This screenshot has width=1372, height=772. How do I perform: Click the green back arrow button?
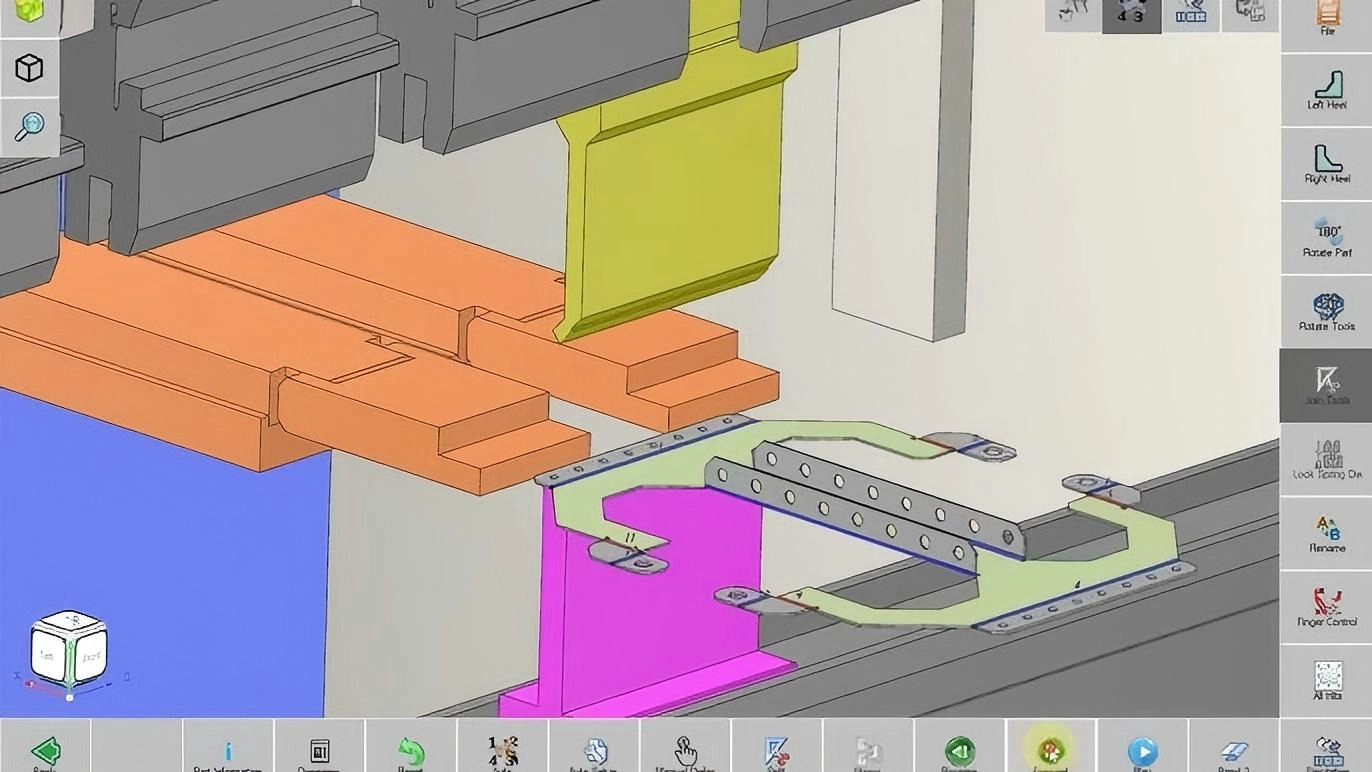click(x=45, y=750)
